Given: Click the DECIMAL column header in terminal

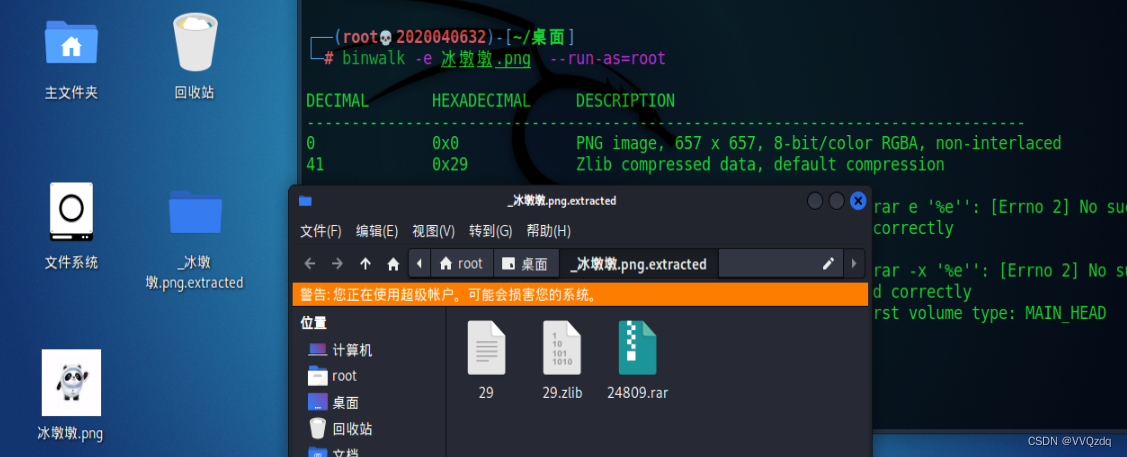Looking at the screenshot, I should [337, 101].
